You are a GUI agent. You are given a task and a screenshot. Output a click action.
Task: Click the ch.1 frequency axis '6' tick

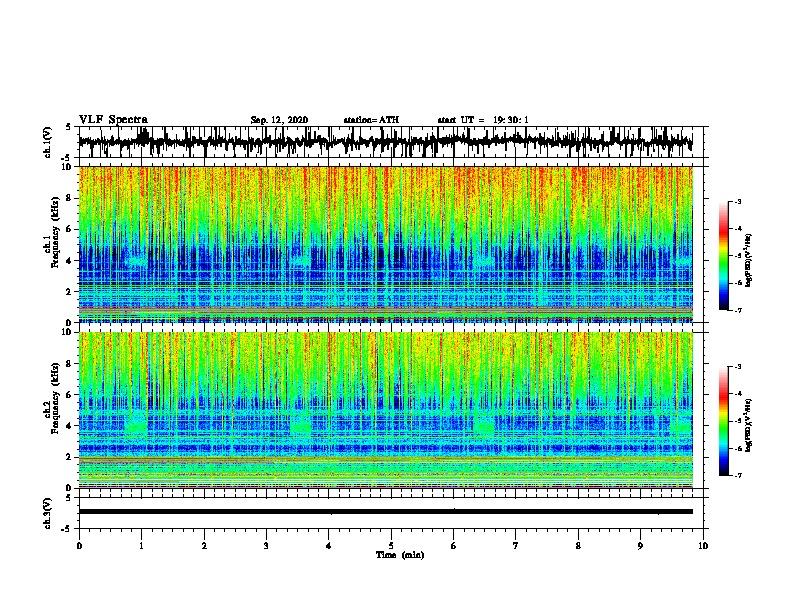(69, 229)
